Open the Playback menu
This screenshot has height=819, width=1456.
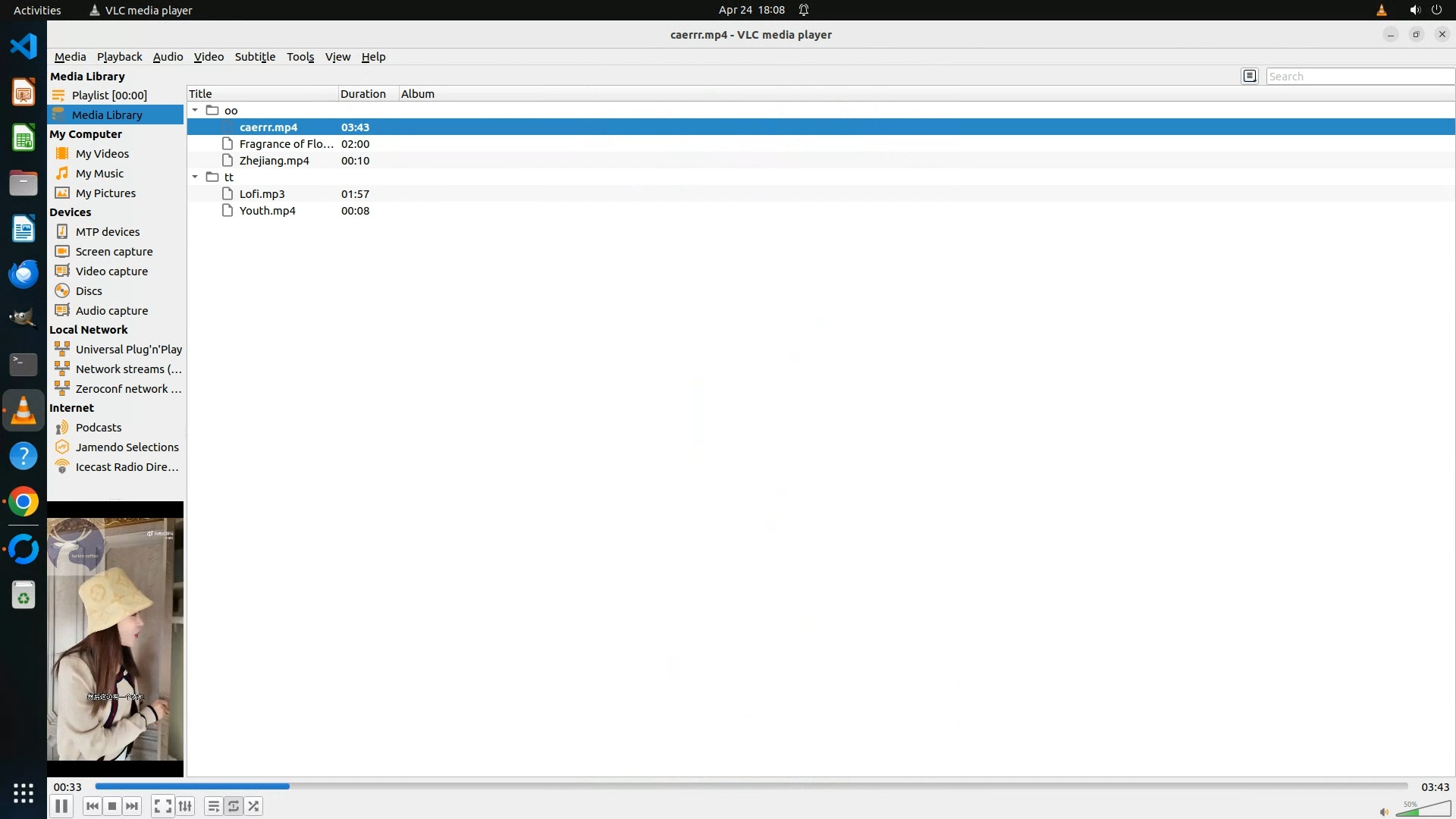[x=119, y=57]
